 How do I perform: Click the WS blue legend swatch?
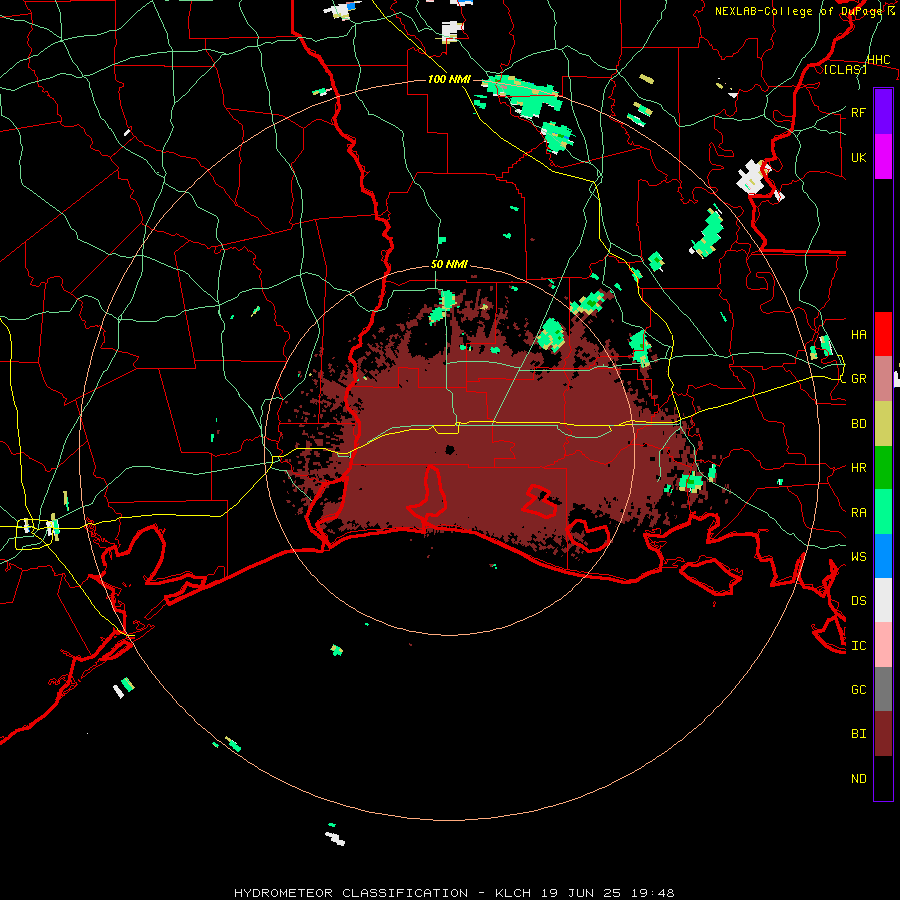tap(883, 556)
